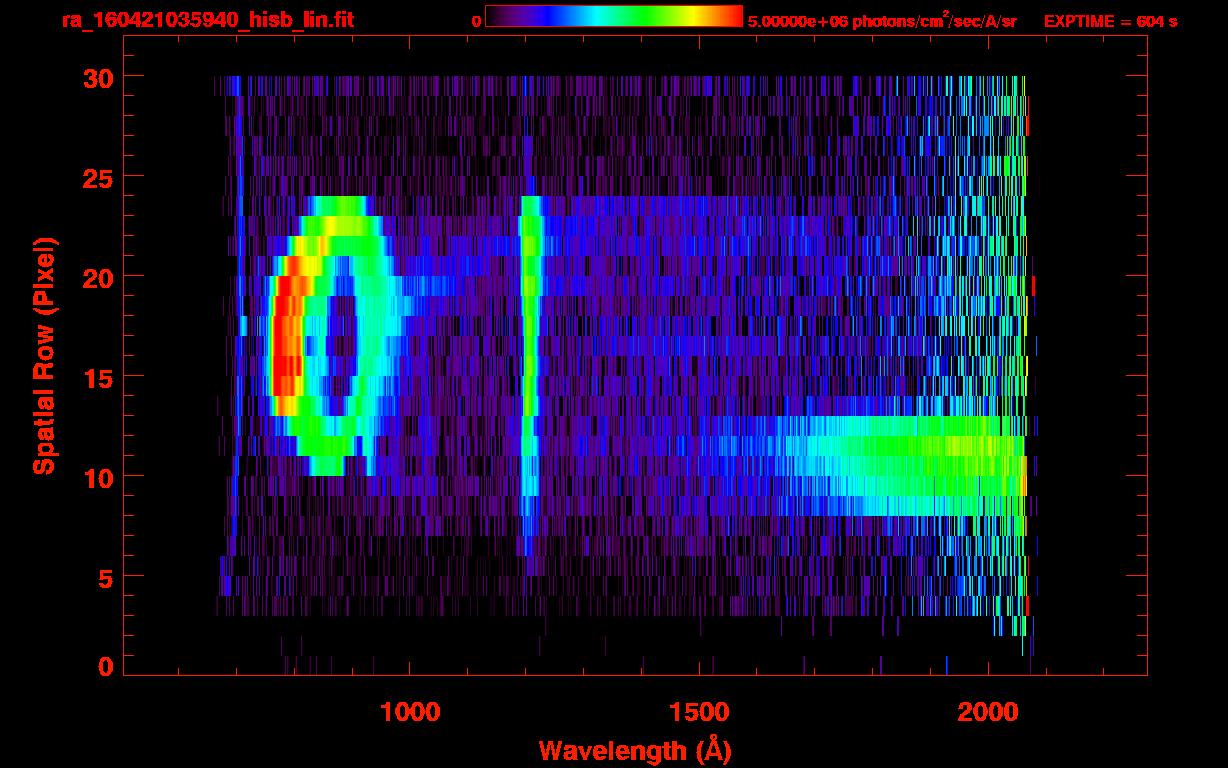Click the vertical green emission line near 1200 Å

pos(529,350)
